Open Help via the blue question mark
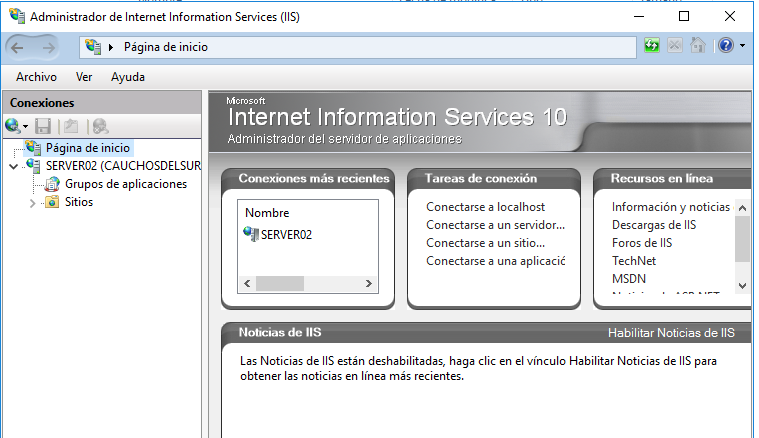 726,45
